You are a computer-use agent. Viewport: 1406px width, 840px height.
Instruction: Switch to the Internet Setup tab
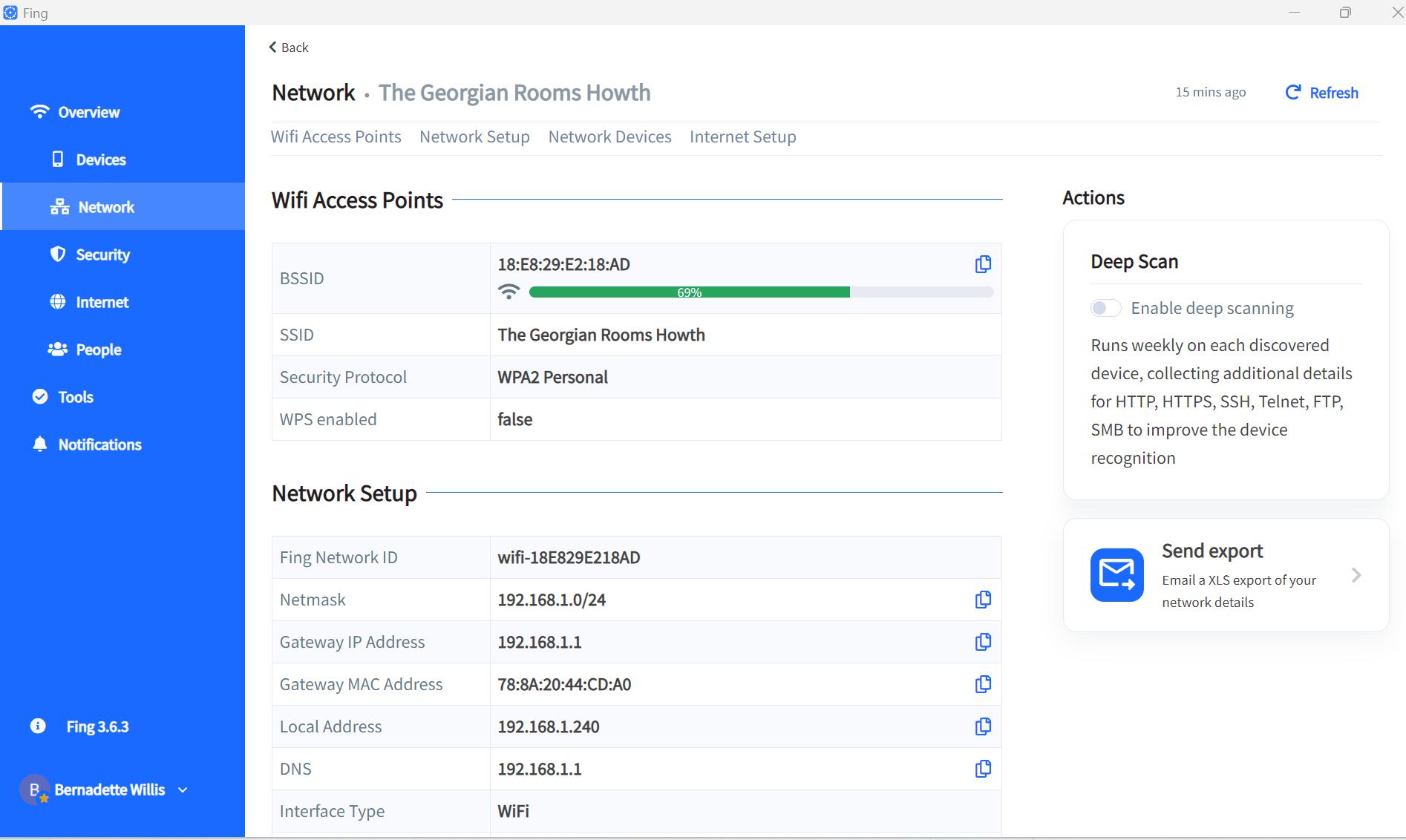point(742,137)
